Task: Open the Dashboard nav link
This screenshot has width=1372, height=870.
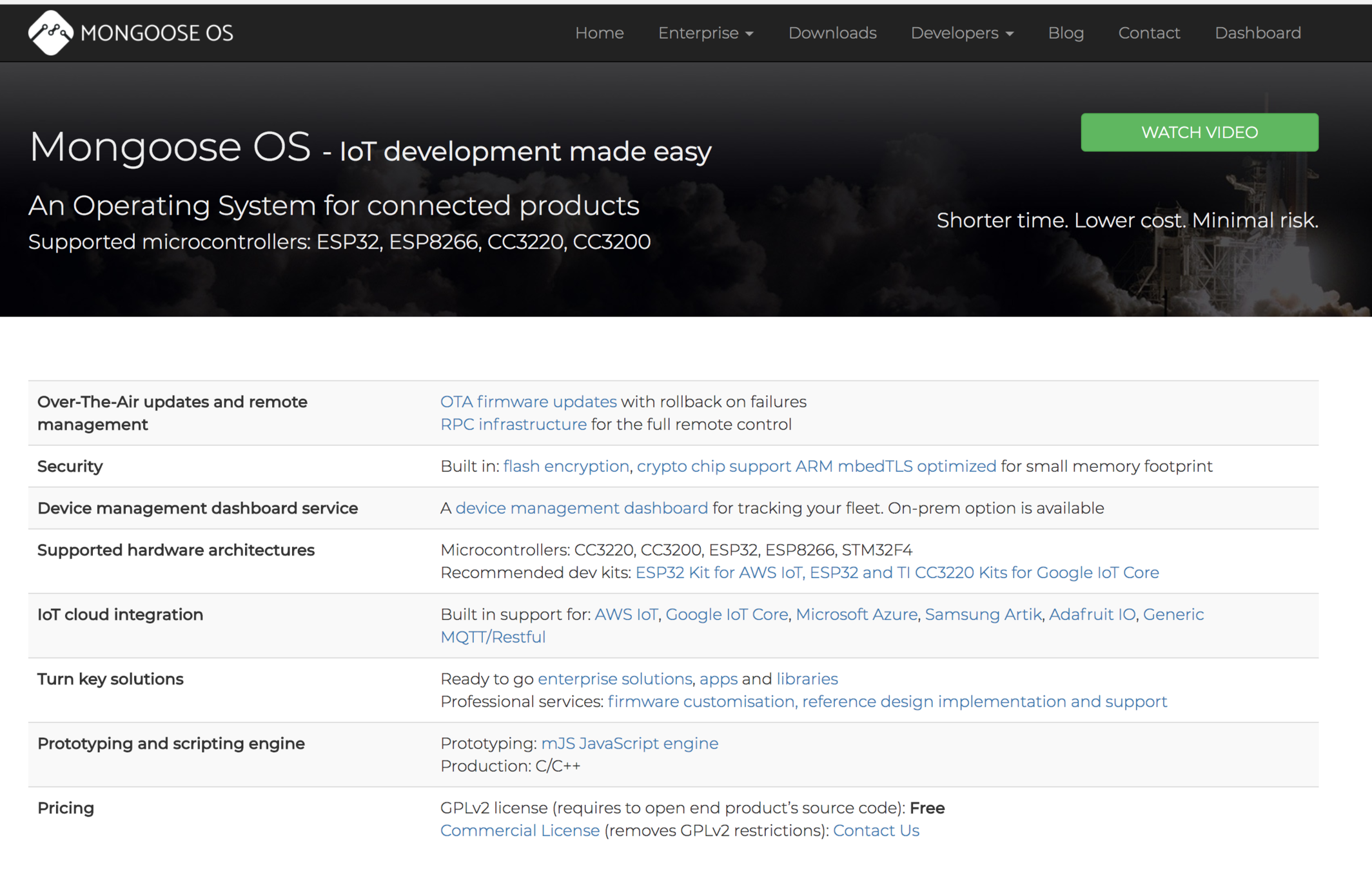Action: tap(1257, 33)
